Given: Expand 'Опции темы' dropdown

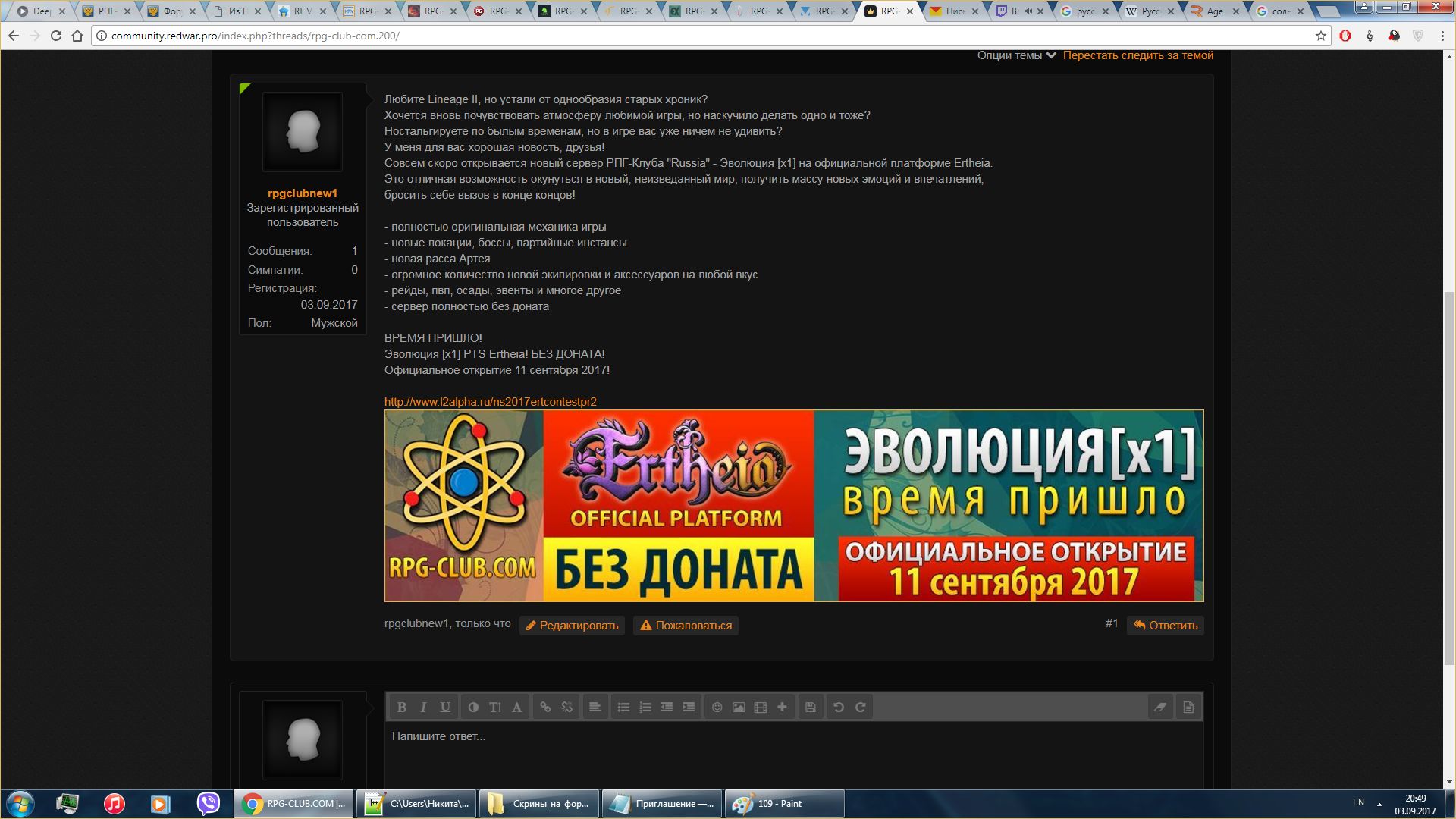Looking at the screenshot, I should (1016, 55).
